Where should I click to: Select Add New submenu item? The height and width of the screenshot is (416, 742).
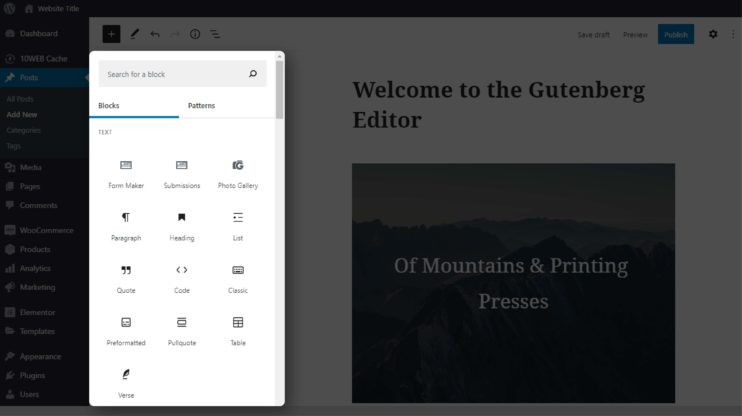pyautogui.click(x=22, y=115)
